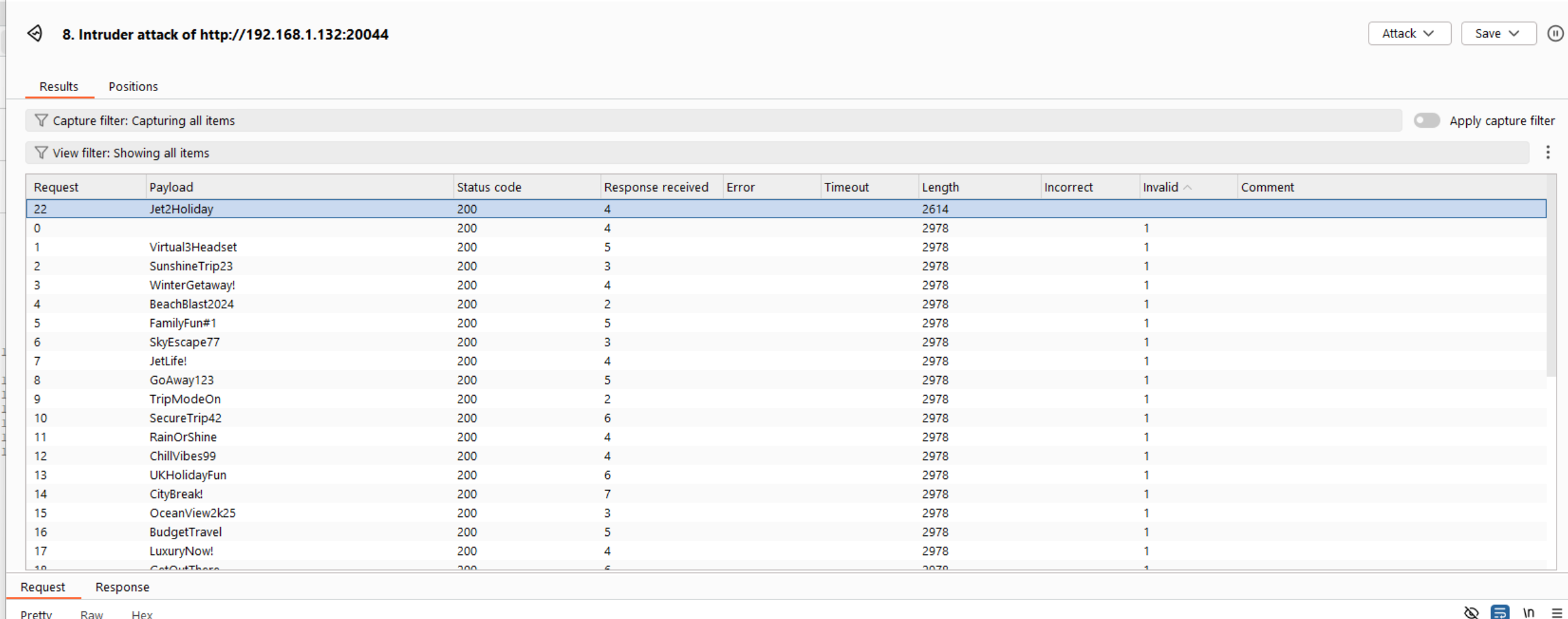Viewport: 1568px width, 619px height.
Task: Click the results table vertical scrollbar
Action: point(1550,285)
